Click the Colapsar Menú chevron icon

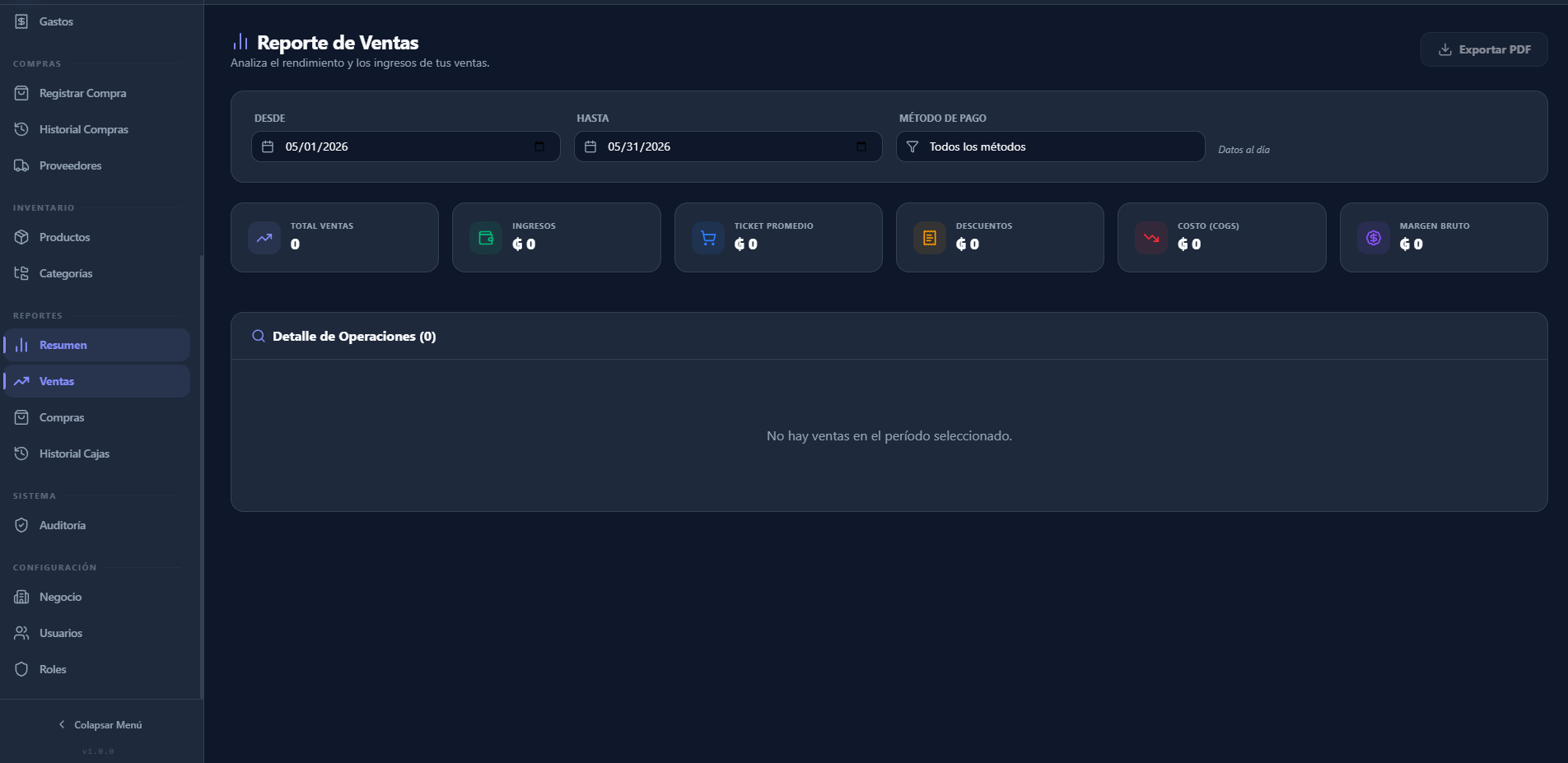62,724
